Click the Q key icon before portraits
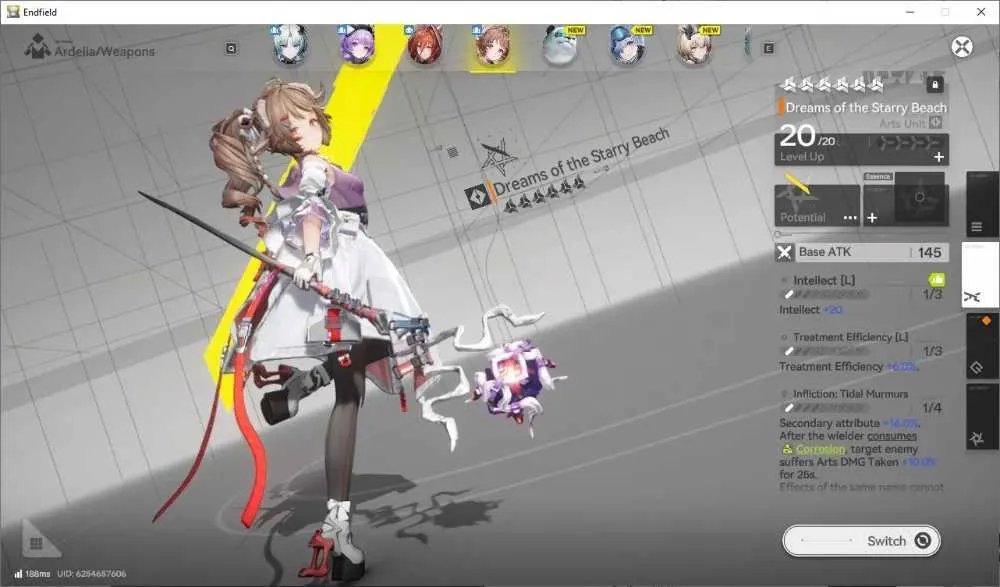This screenshot has height=587, width=1000. click(x=231, y=48)
